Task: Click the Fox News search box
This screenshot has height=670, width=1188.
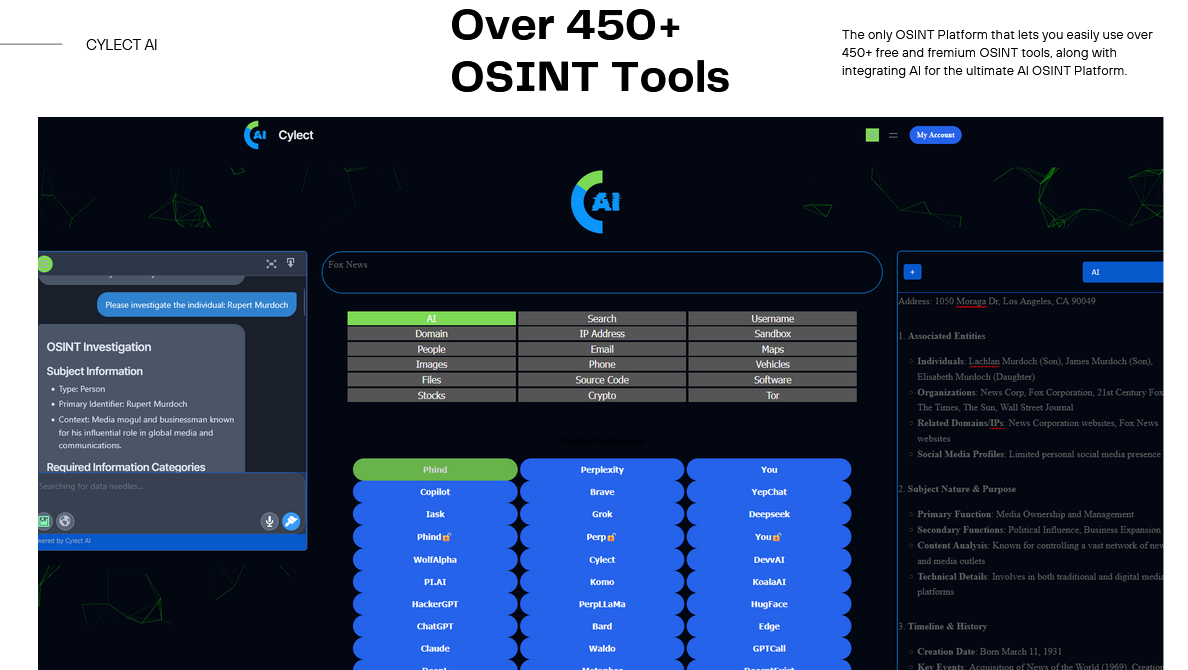Action: tap(602, 272)
